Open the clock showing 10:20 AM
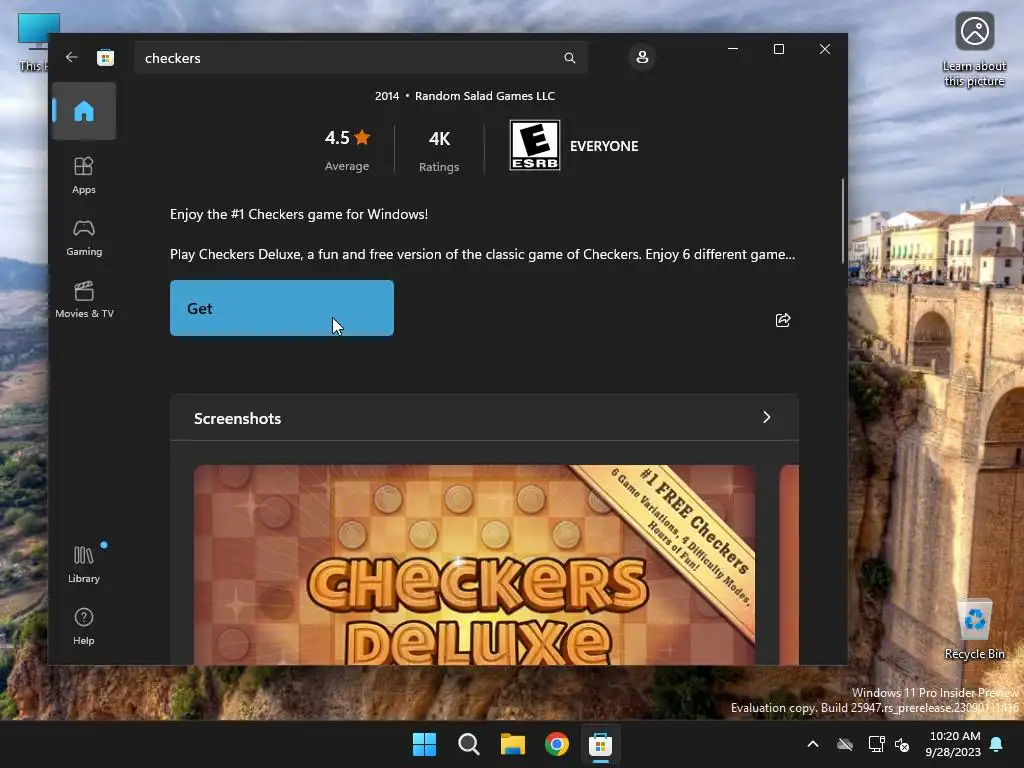The width and height of the screenshot is (1024, 768). [953, 744]
